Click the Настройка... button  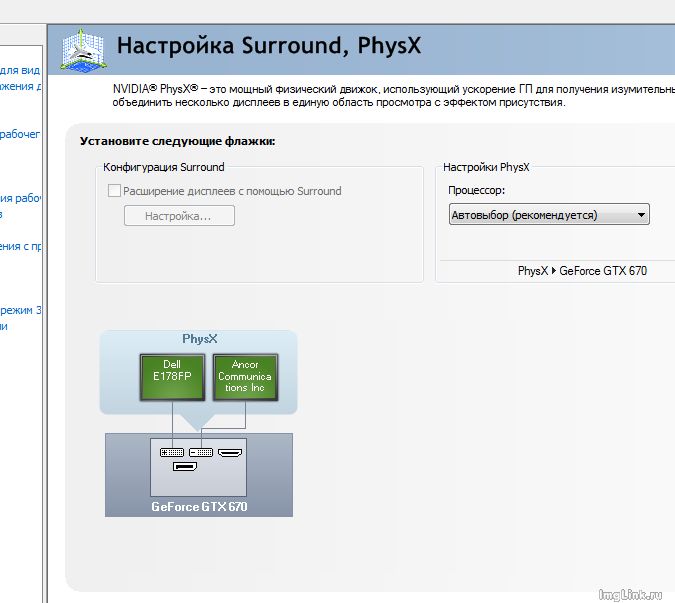click(x=179, y=216)
